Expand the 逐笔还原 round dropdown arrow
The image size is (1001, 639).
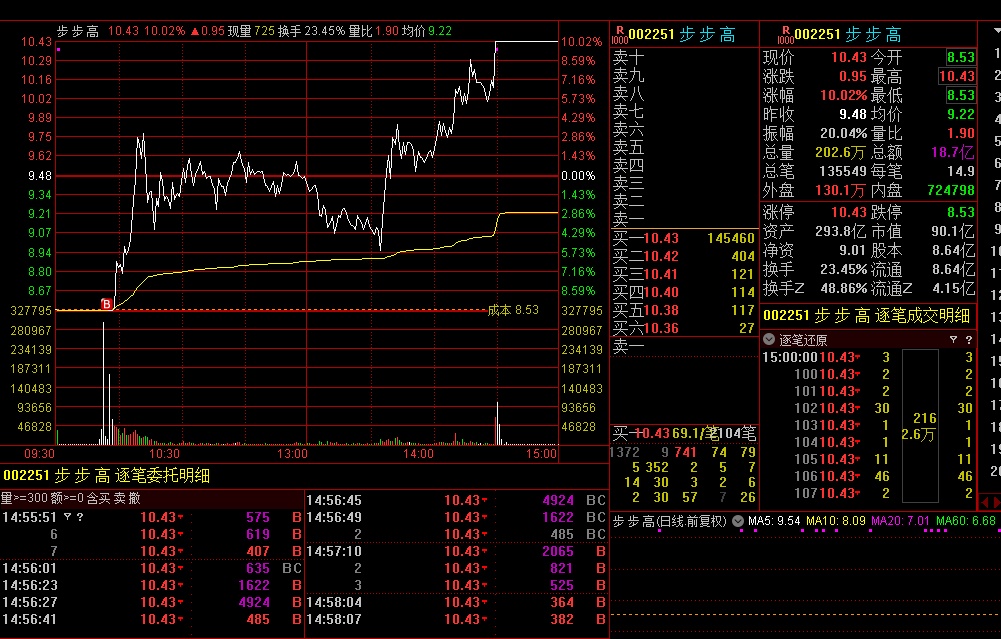click(x=769, y=340)
